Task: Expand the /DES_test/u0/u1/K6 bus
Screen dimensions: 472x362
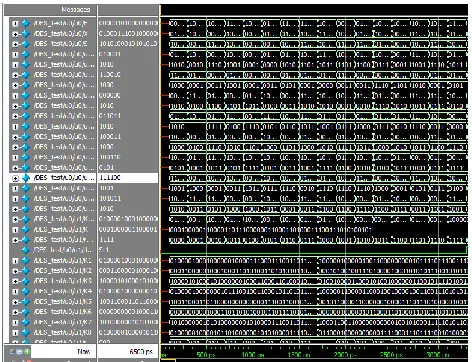Action: (15, 312)
